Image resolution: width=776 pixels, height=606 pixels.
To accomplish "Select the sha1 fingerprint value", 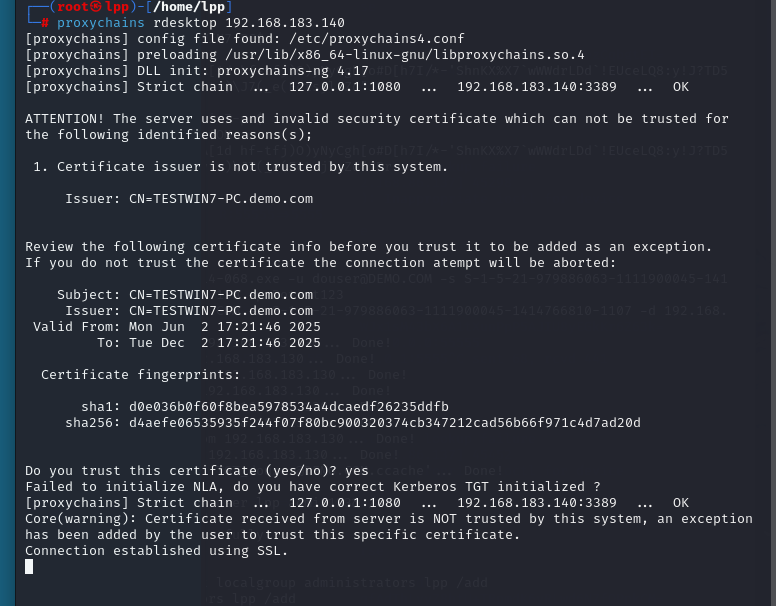I will 288,406.
